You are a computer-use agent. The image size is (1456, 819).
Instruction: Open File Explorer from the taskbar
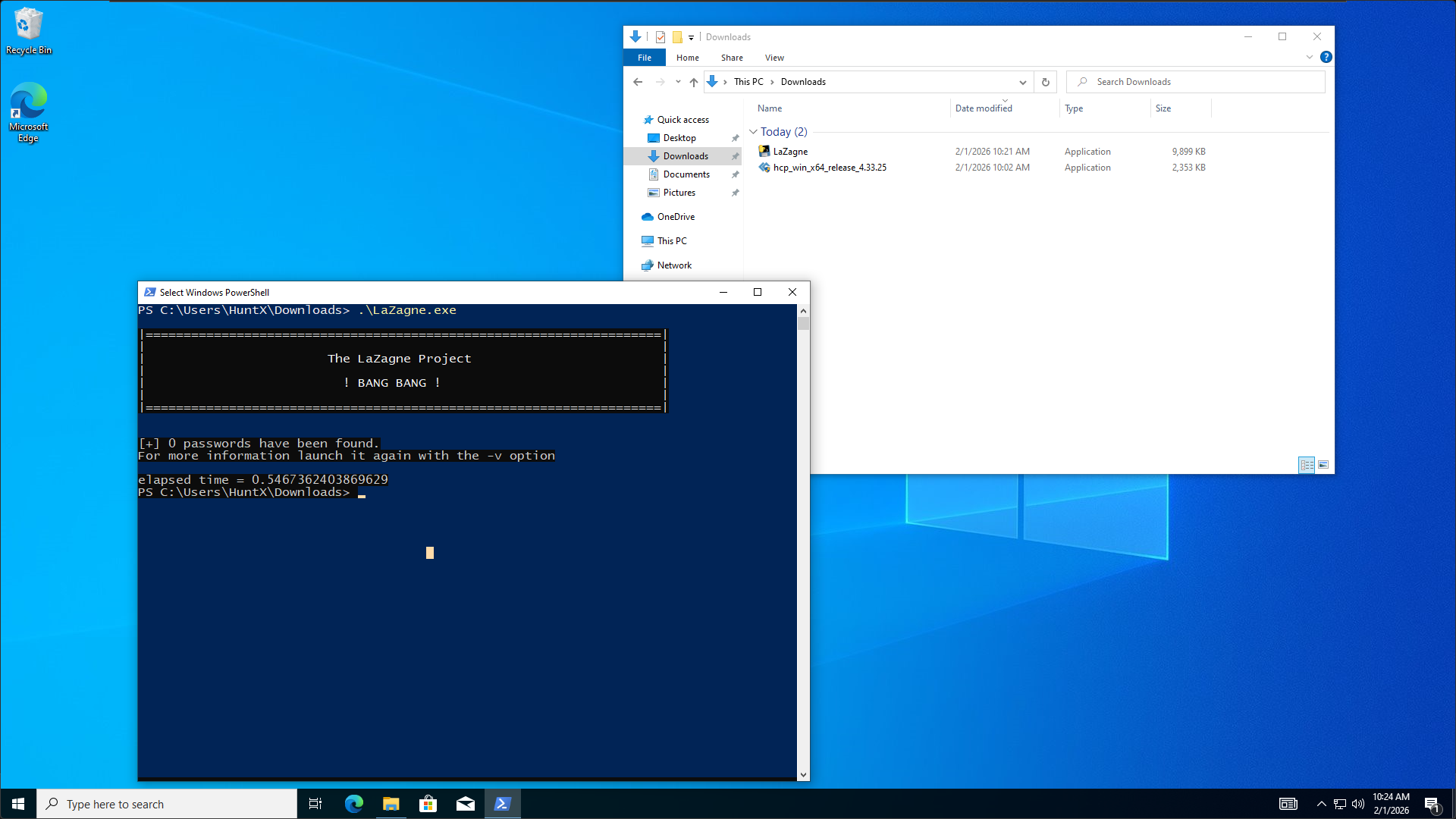coord(391,804)
